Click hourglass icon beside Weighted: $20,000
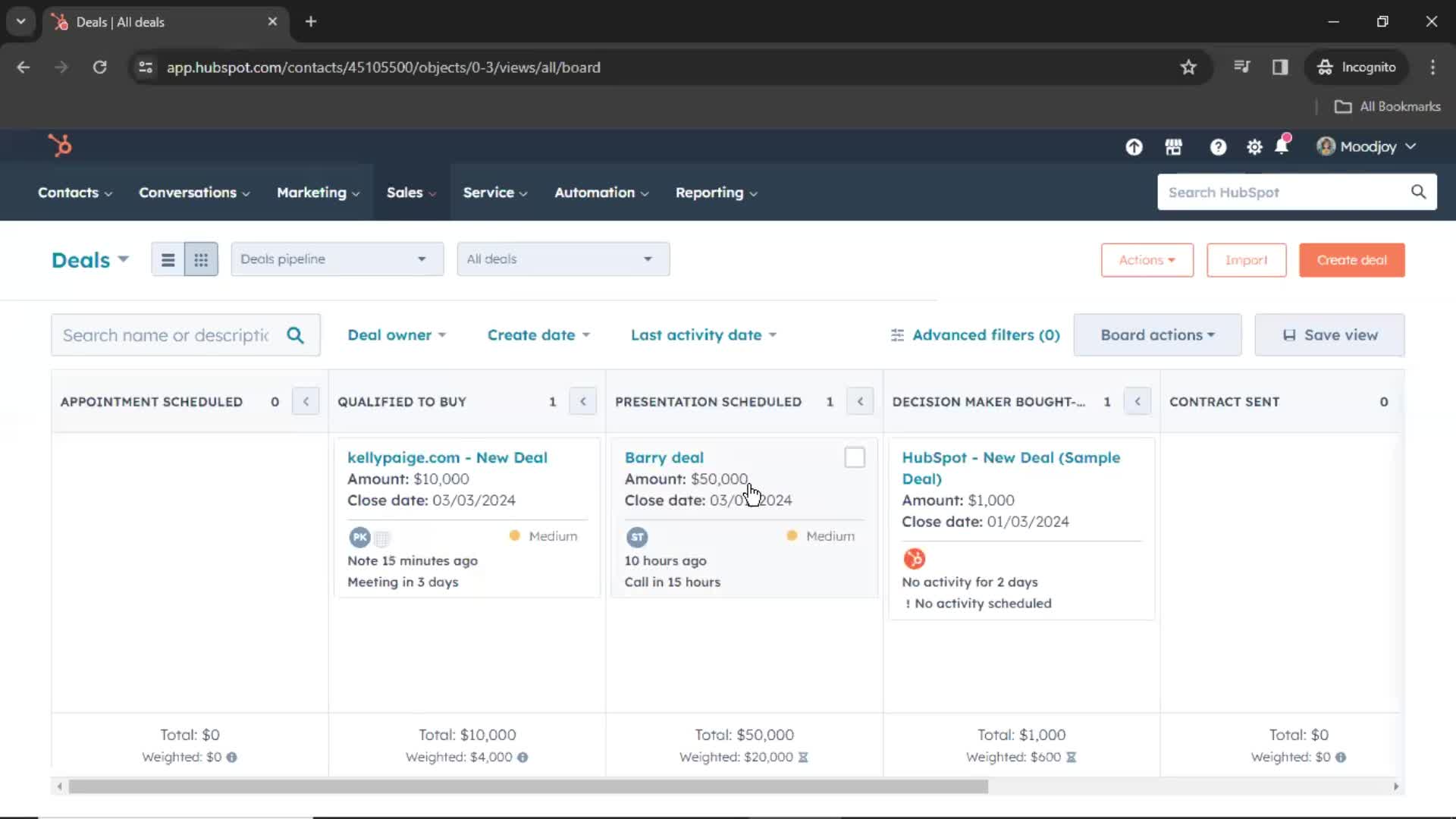Viewport: 1456px width, 819px height. pyautogui.click(x=803, y=757)
